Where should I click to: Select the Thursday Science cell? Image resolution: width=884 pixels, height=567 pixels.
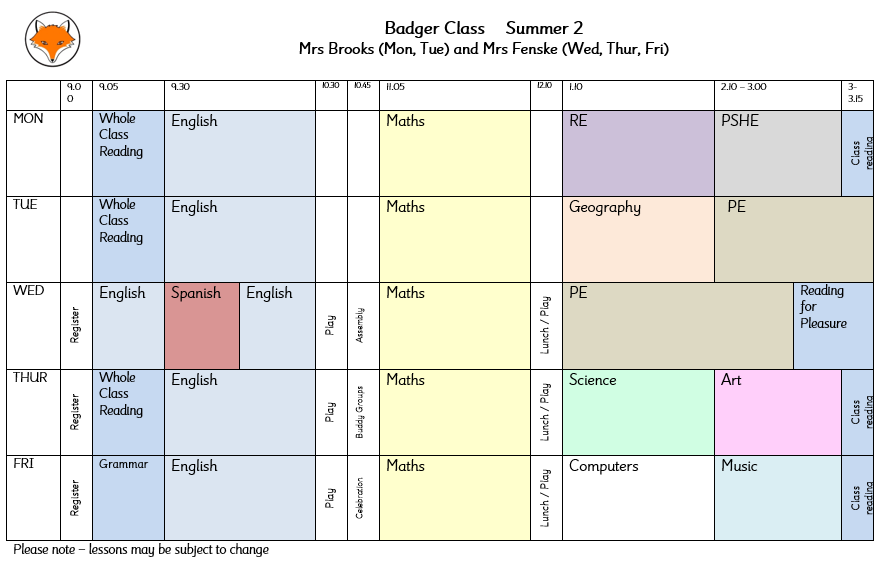pos(638,413)
